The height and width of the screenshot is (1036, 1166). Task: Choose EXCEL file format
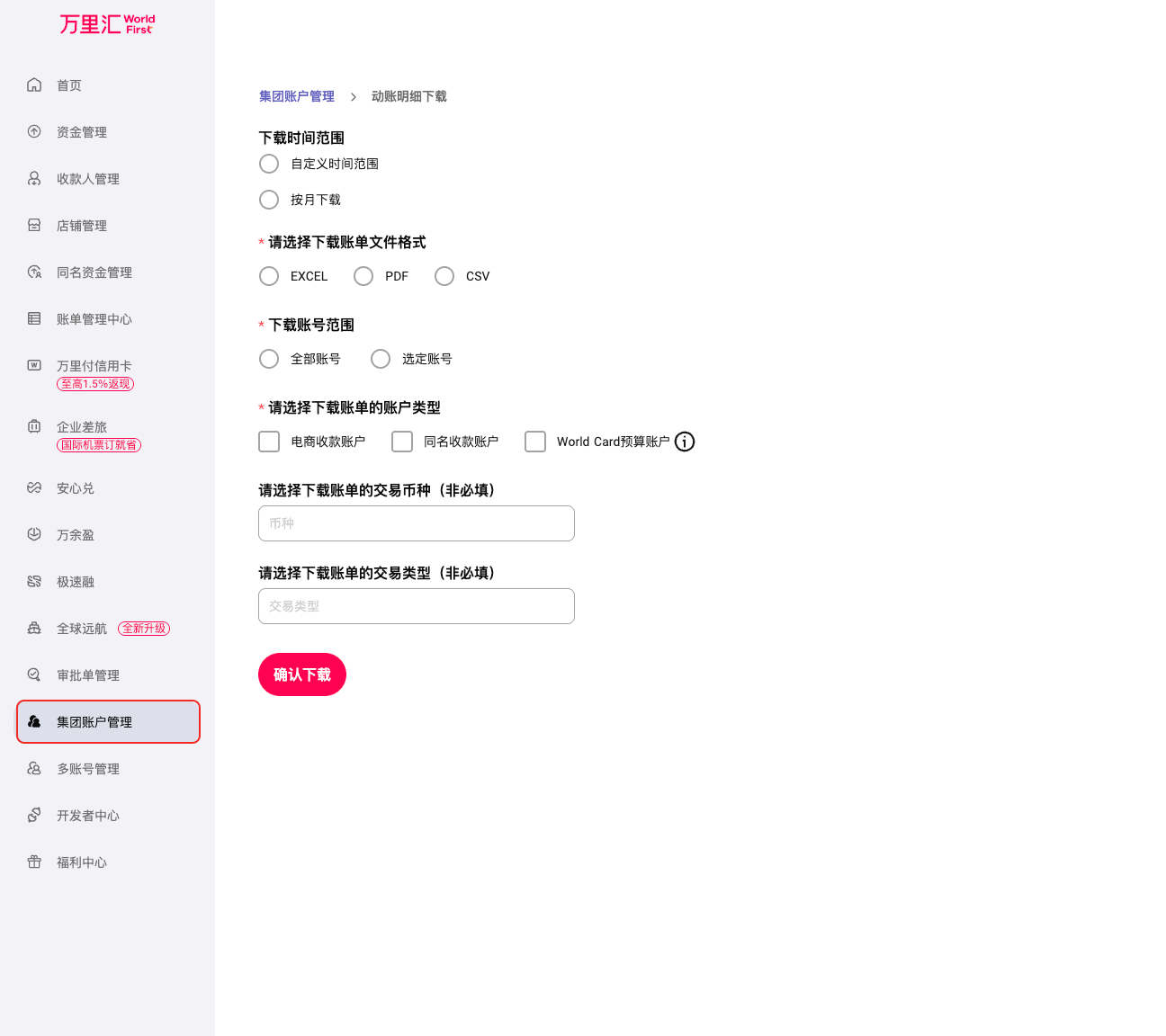(269, 276)
